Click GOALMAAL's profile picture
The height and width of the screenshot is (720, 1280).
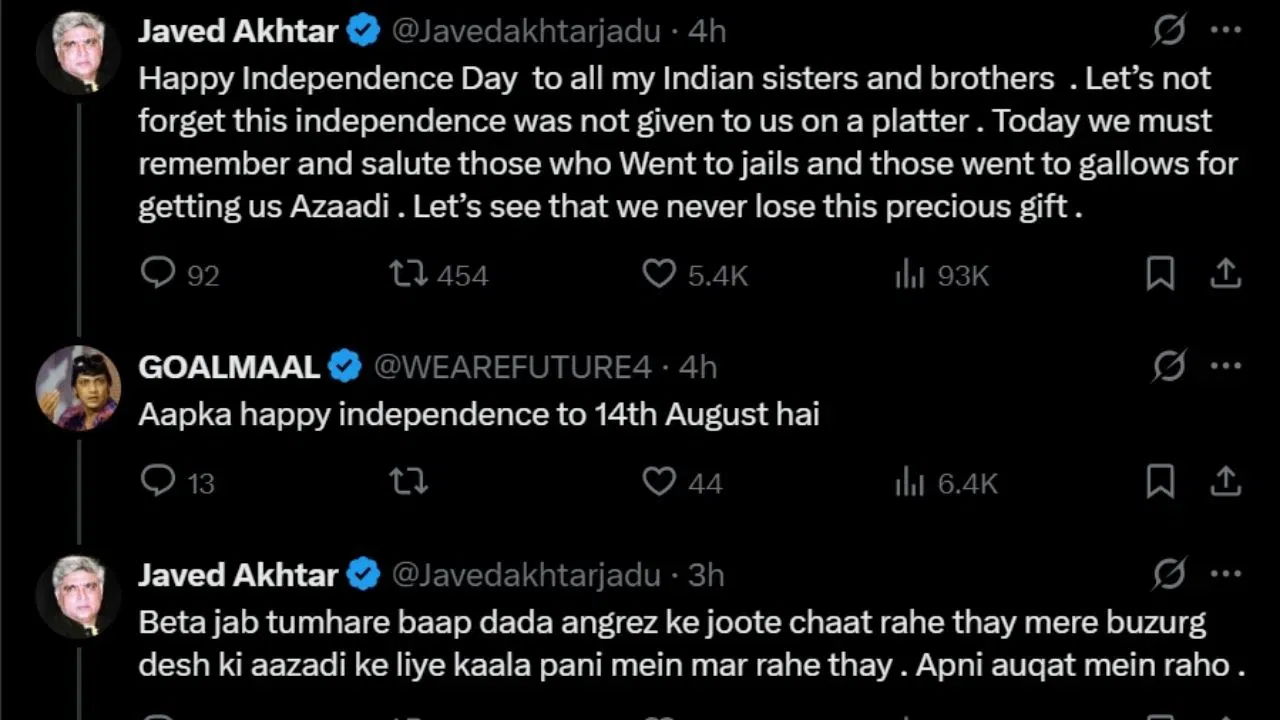[x=78, y=388]
